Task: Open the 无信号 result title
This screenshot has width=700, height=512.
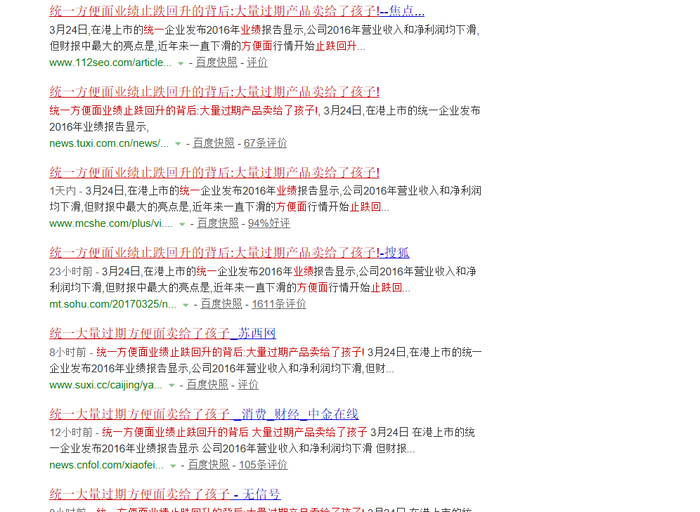Action: click(165, 494)
